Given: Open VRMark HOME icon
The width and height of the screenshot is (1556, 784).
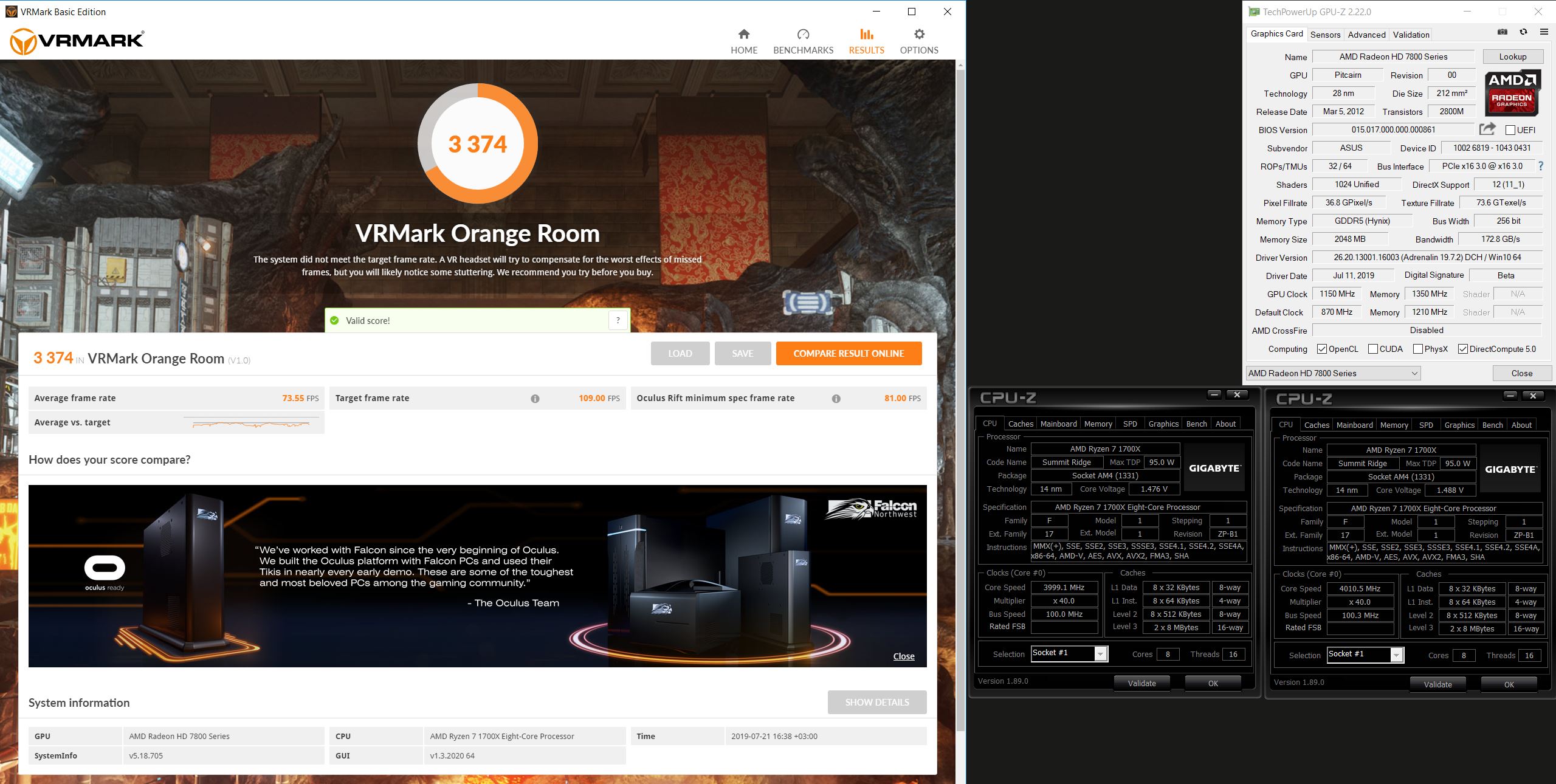Looking at the screenshot, I should 743,34.
